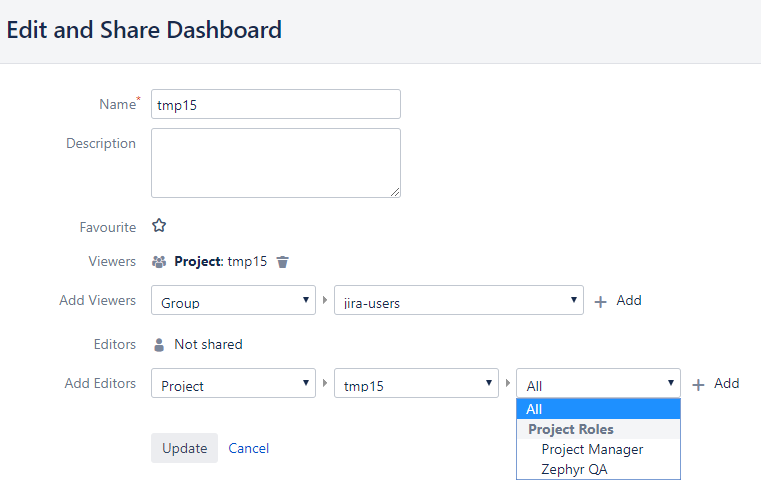This screenshot has width=761, height=485.
Task: Open the Project type dropdown in Add Editors
Action: coord(233,383)
